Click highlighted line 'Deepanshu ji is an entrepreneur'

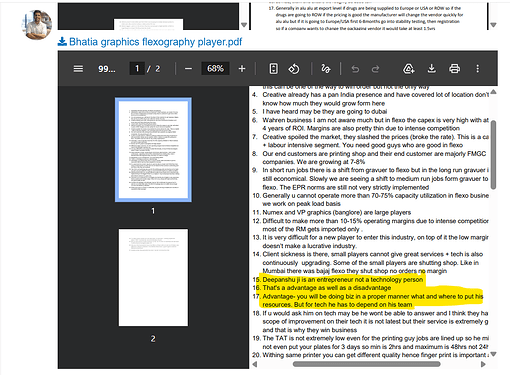click(343, 279)
